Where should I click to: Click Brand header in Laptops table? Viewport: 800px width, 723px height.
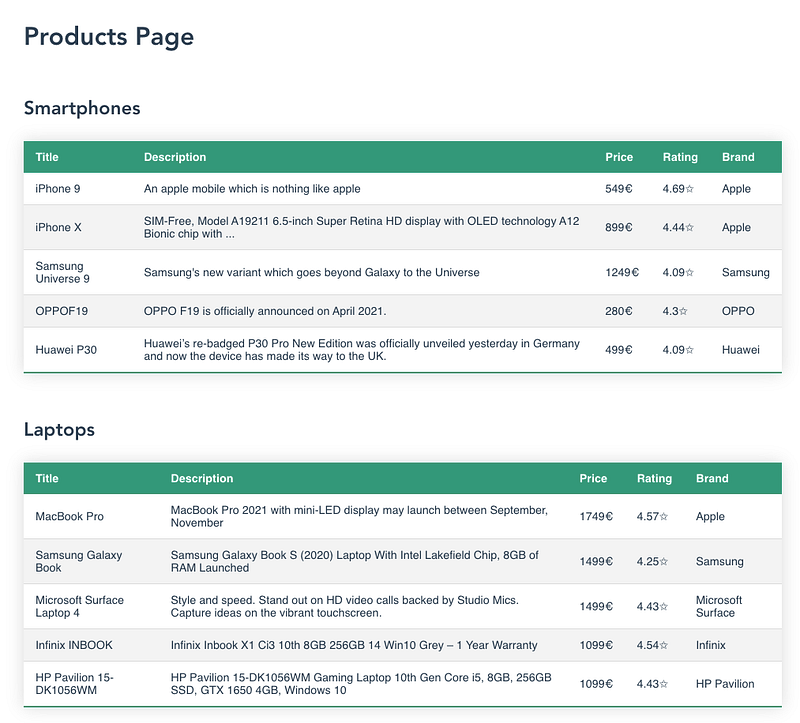tap(712, 479)
